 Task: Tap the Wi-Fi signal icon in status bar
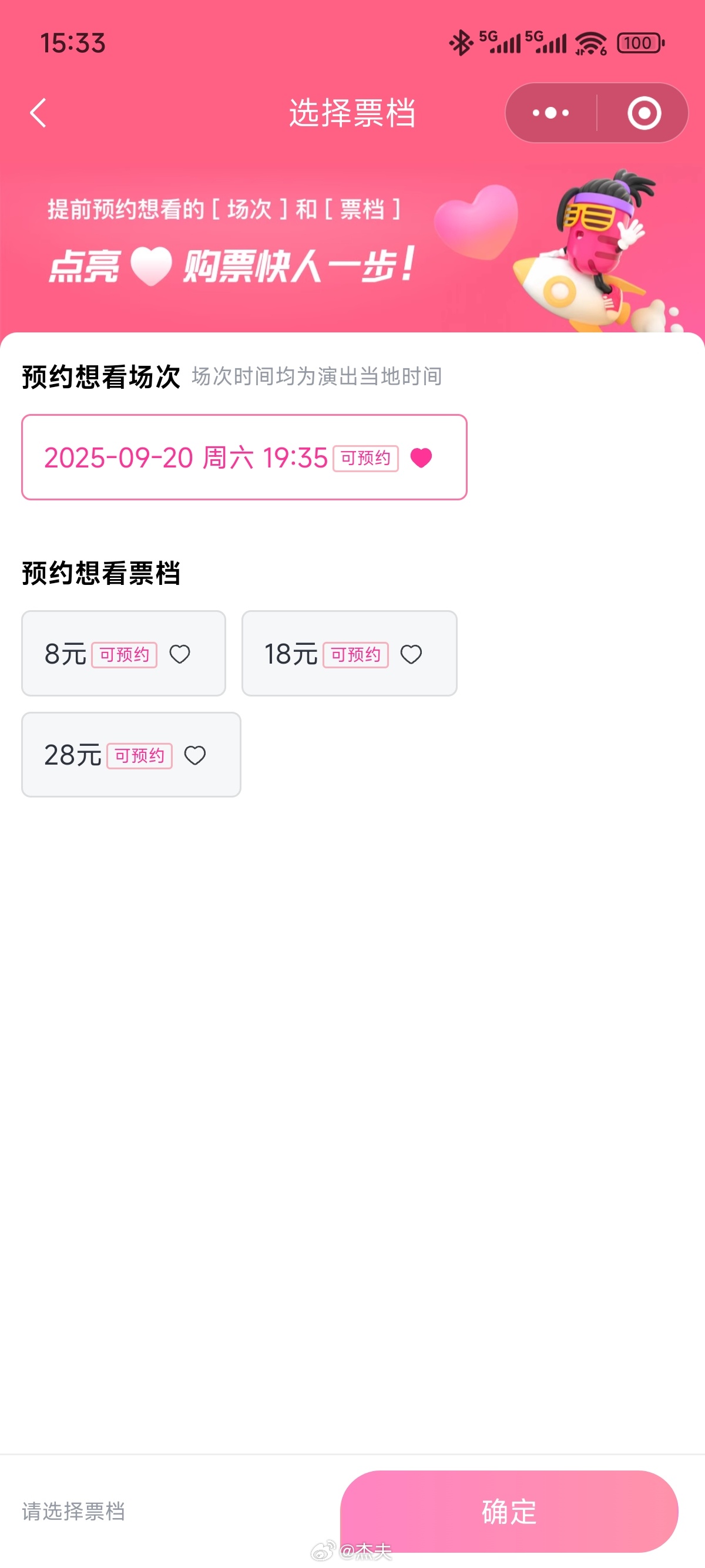click(590, 43)
